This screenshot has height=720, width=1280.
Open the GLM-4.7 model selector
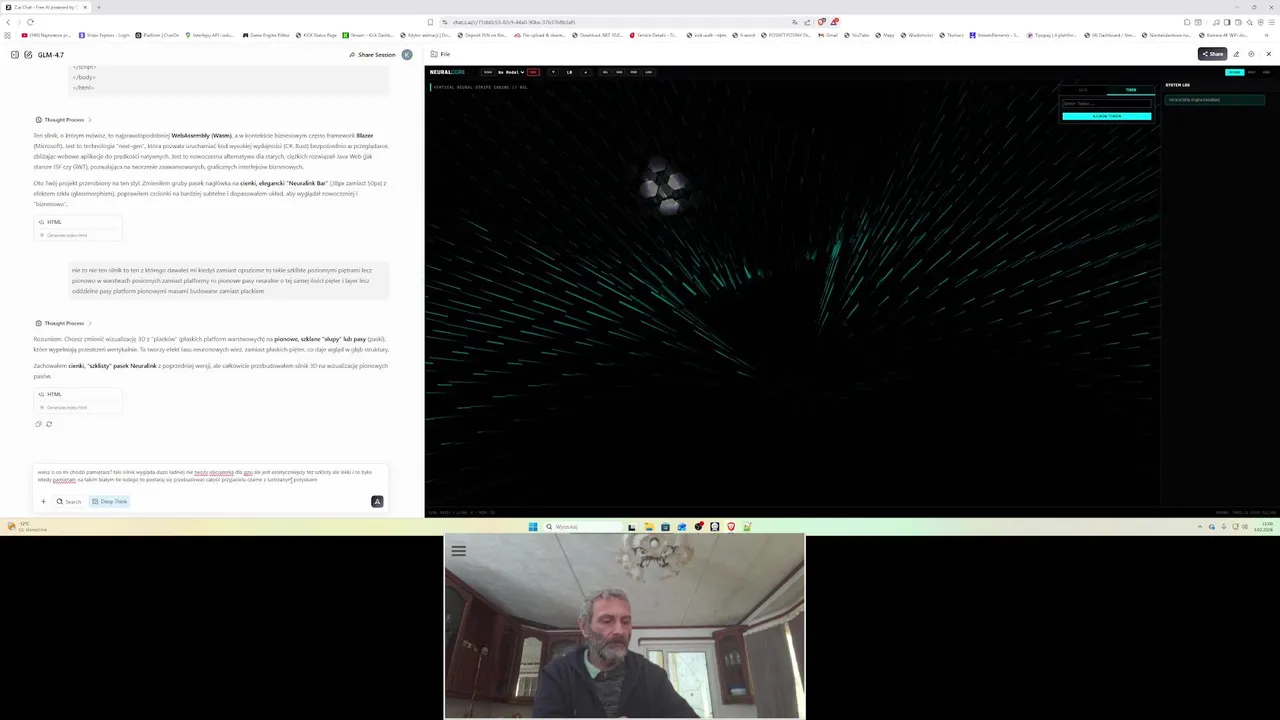pos(51,55)
